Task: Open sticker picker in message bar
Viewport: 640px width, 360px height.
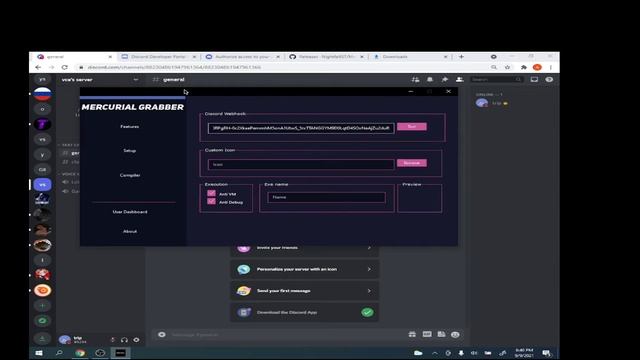Action: [441, 334]
